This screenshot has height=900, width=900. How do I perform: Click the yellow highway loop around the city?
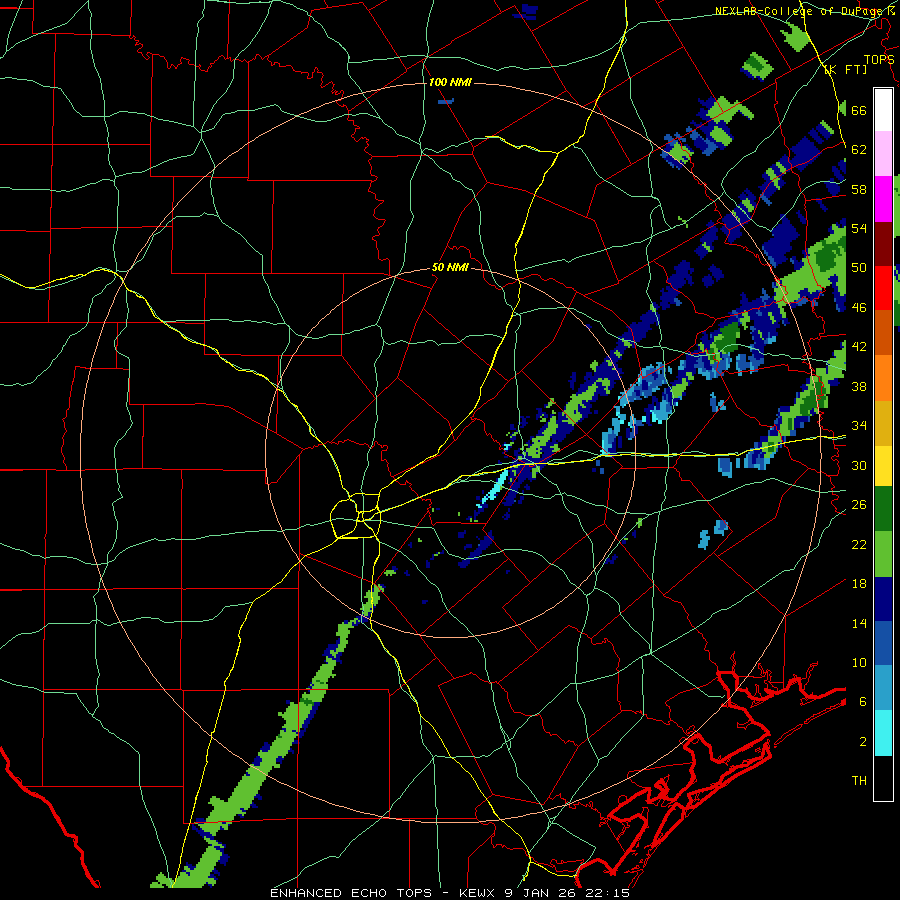tap(356, 515)
